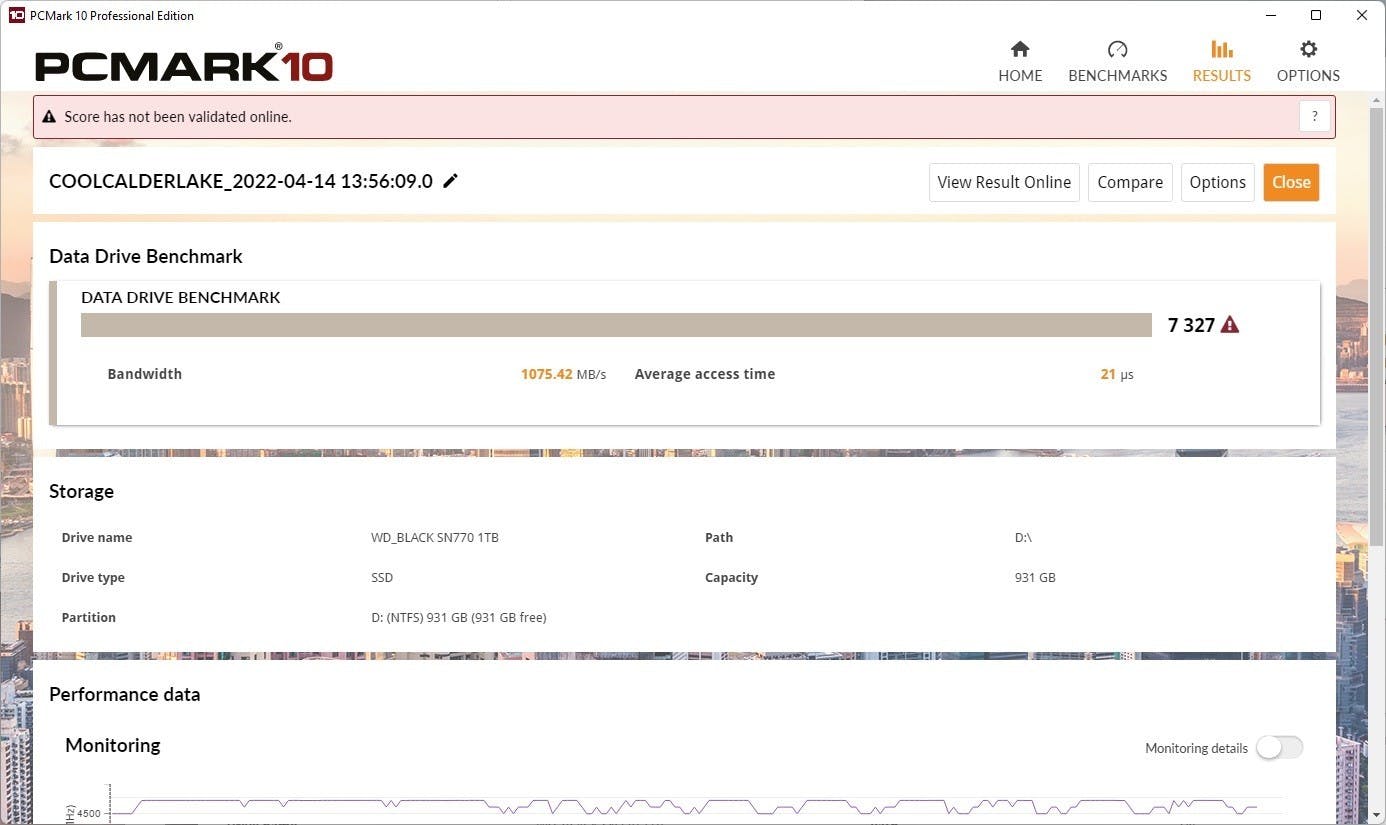Go to the Home tab
The width and height of the screenshot is (1386, 825).
pos(1020,62)
